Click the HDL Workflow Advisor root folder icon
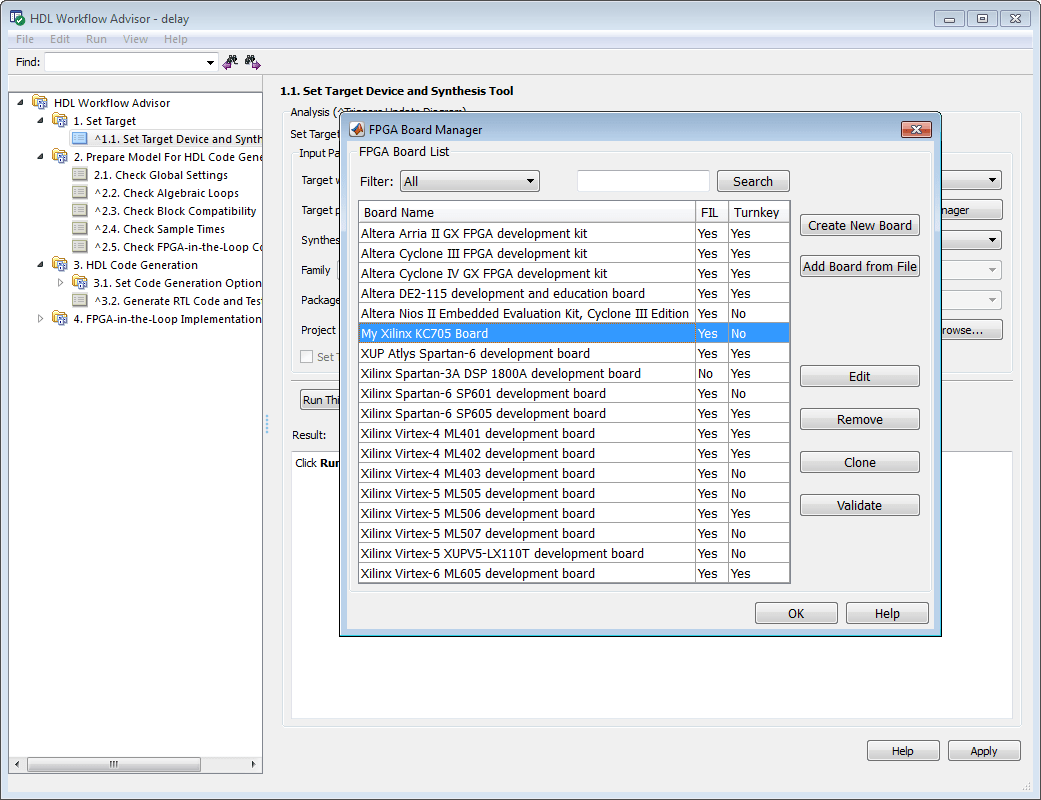 click(x=40, y=102)
